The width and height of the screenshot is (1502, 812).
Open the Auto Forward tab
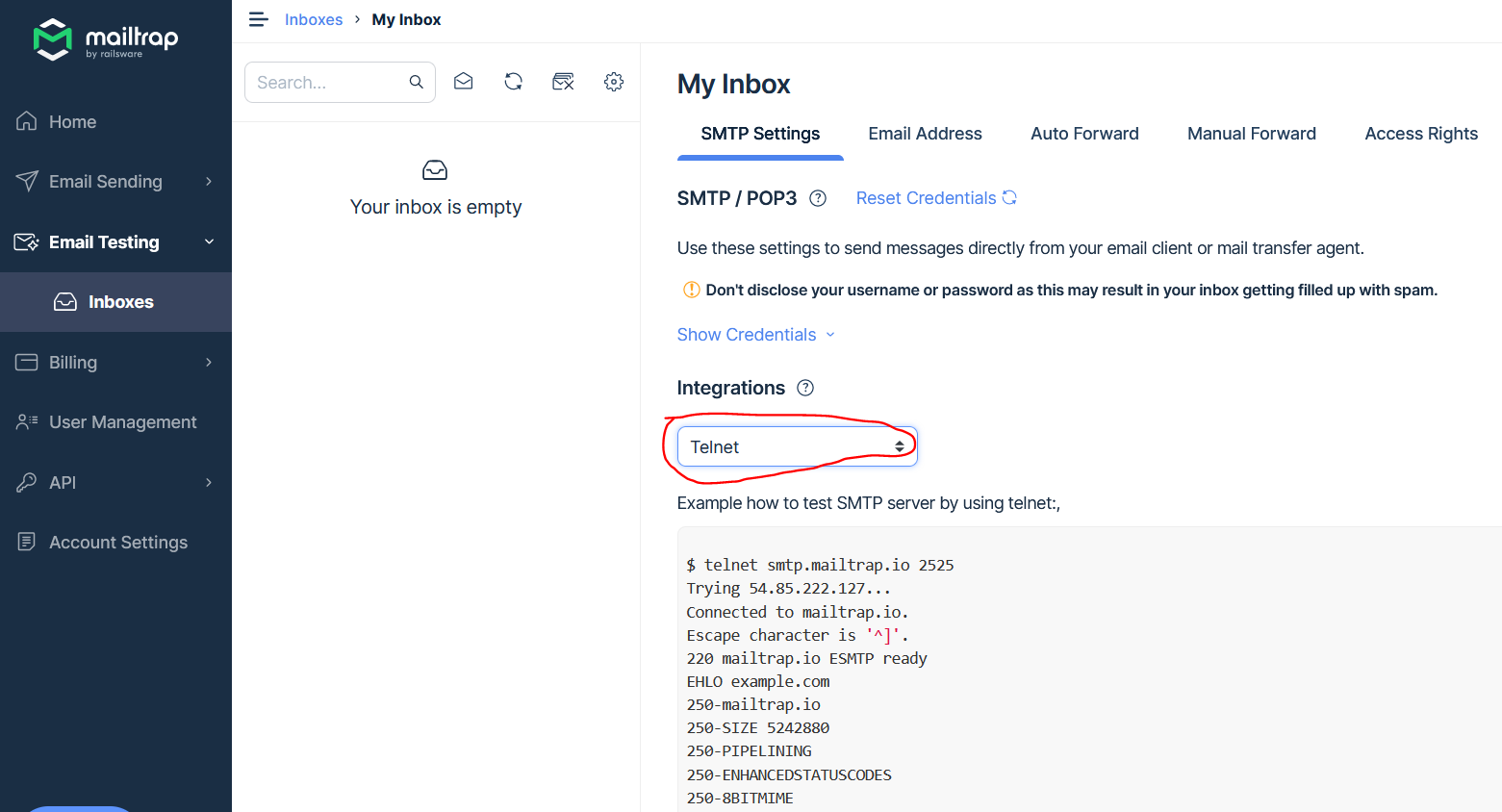(x=1084, y=134)
